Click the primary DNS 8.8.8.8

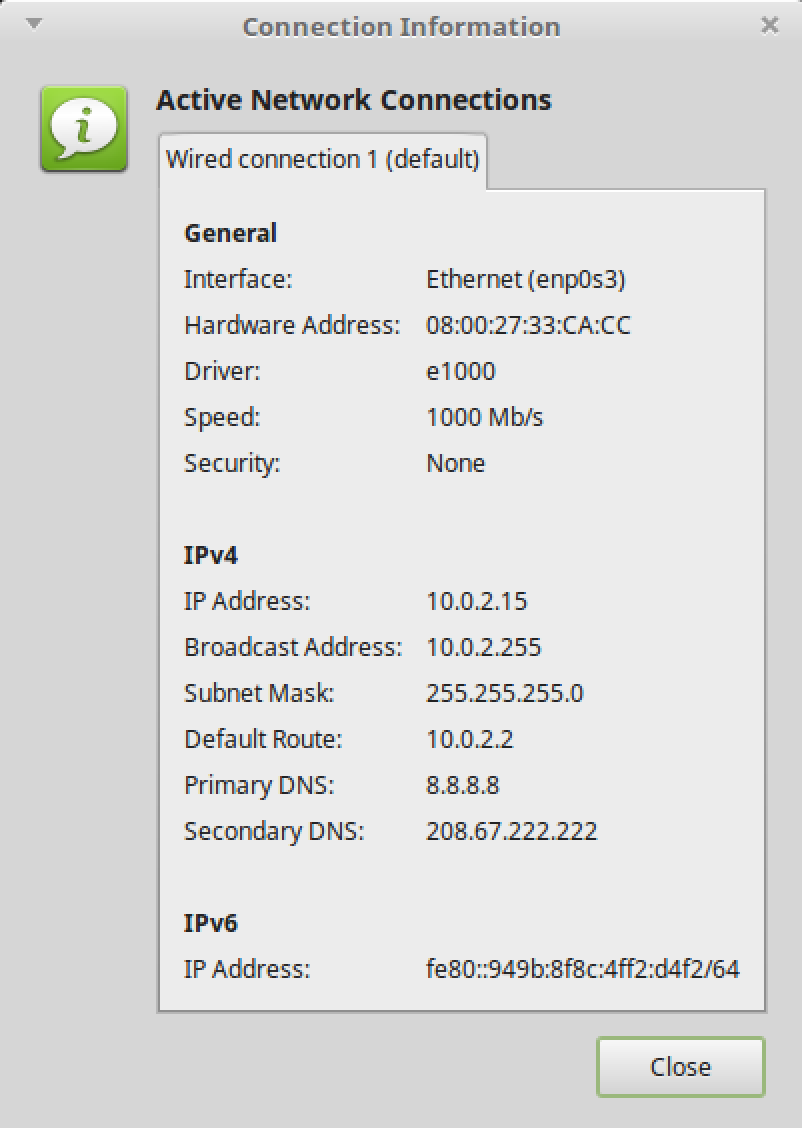462,785
